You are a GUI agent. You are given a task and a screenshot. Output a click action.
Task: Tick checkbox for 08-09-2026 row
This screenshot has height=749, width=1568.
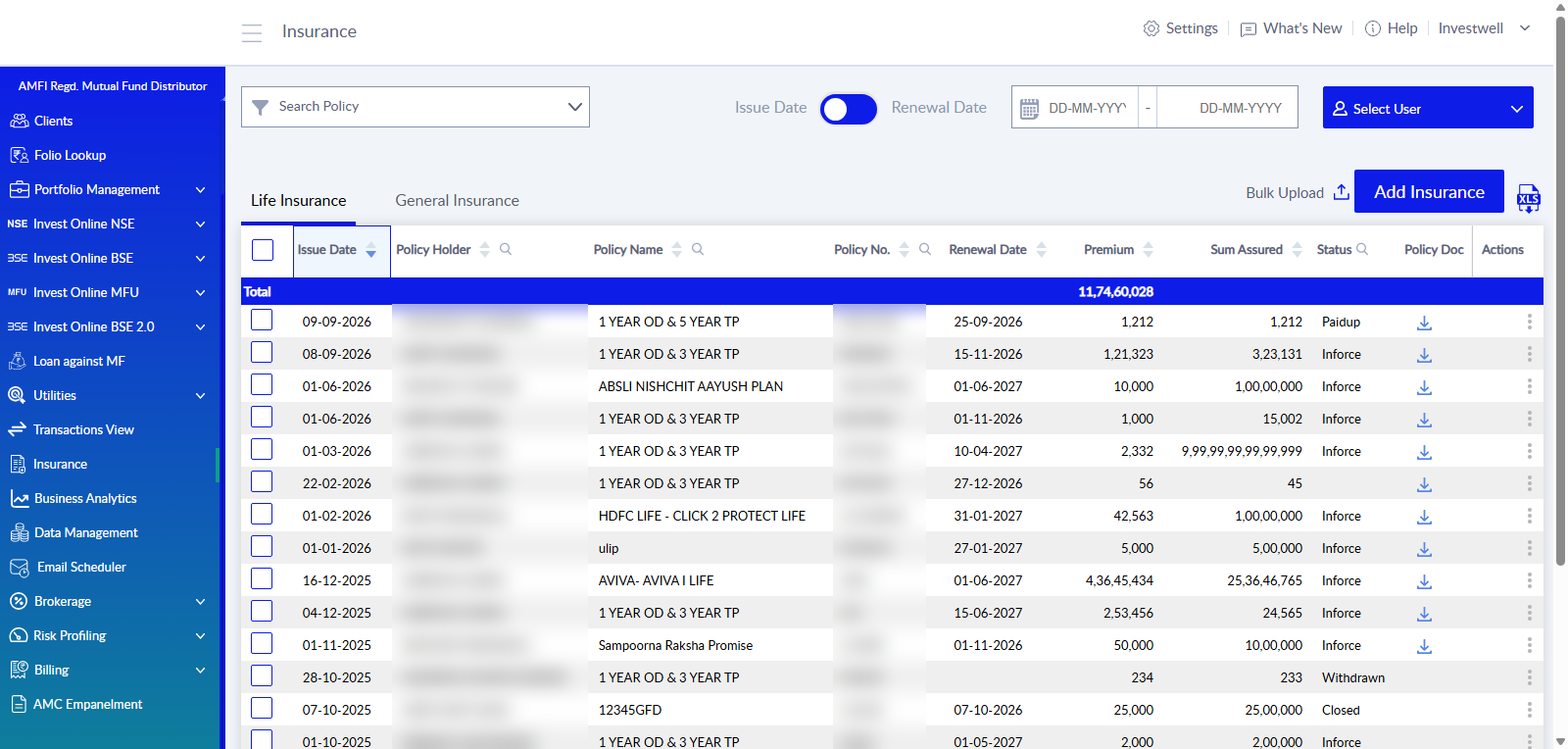click(x=262, y=352)
